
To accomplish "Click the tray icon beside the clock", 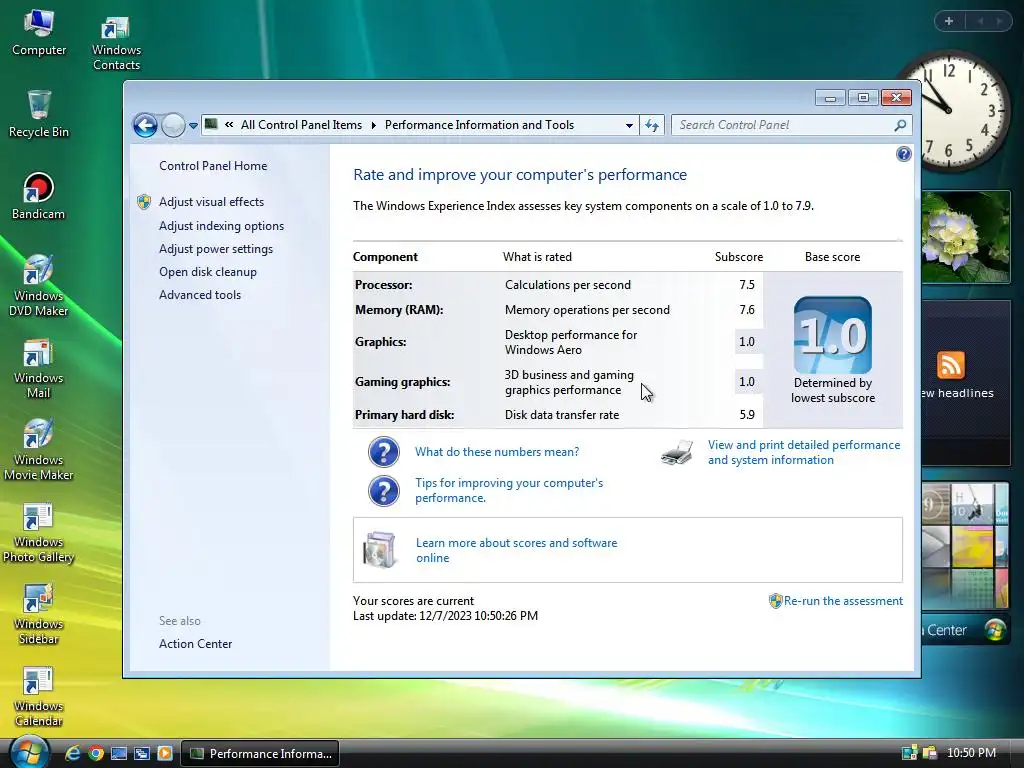I will pyautogui.click(x=930, y=753).
